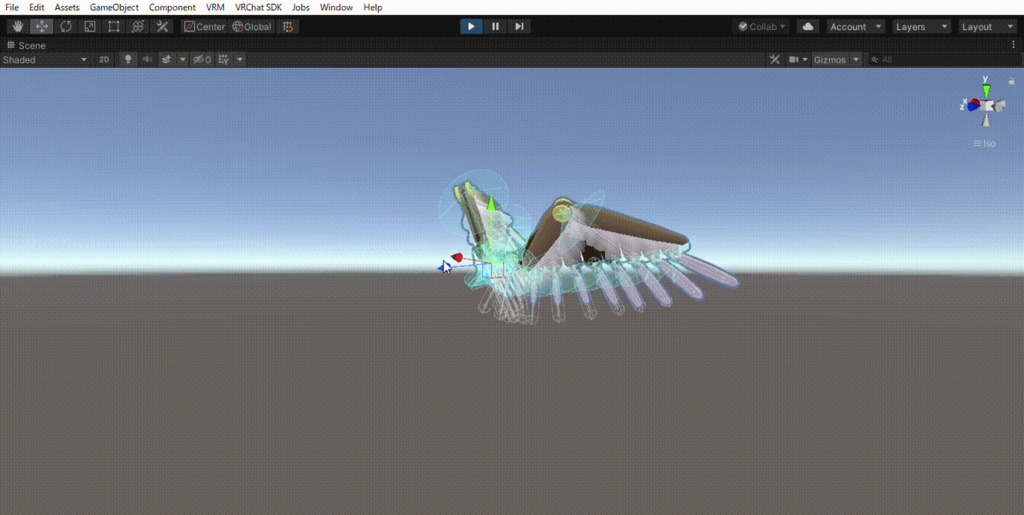Expand the grid axis dropdown arrow
Screen dimensions: 1024x515
[x=240, y=59]
